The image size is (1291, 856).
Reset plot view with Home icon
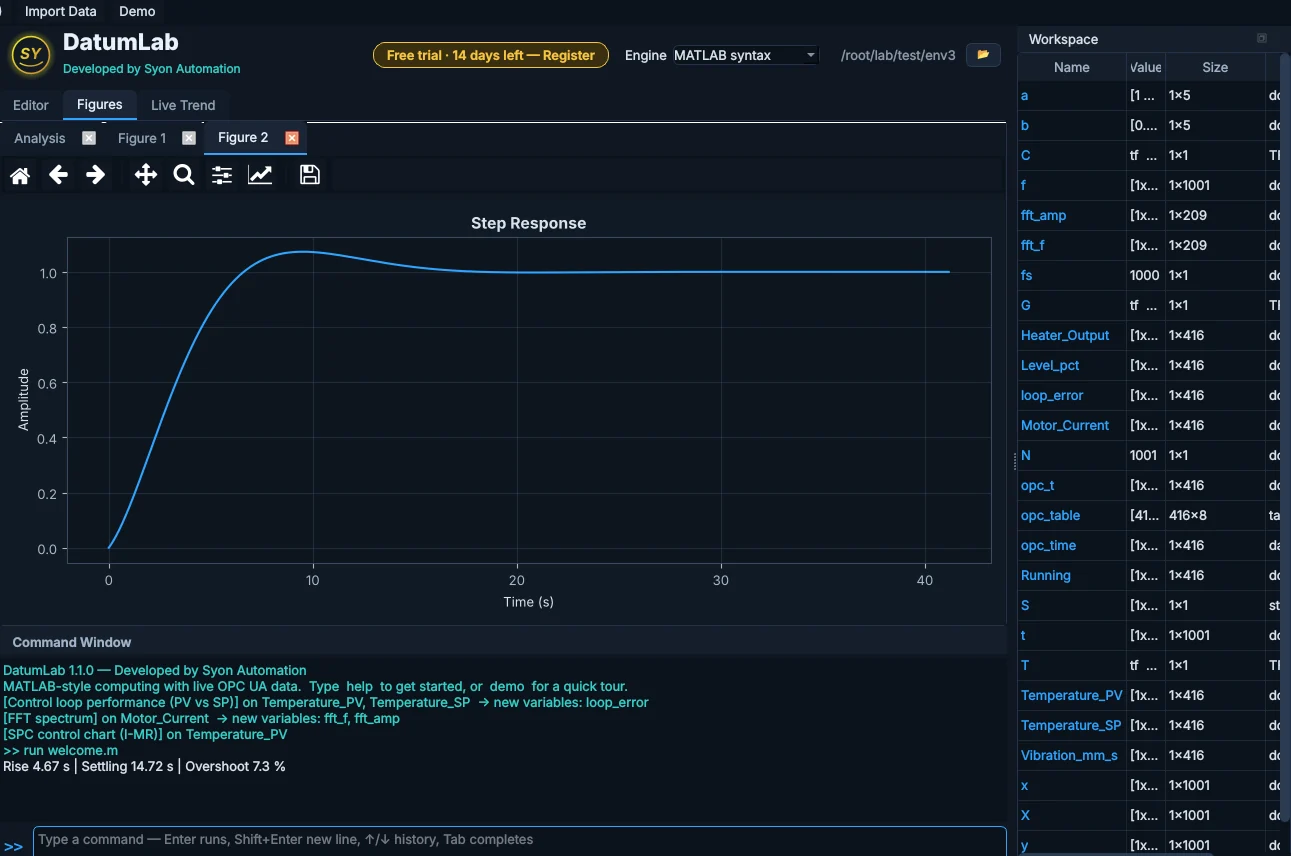tap(20, 175)
